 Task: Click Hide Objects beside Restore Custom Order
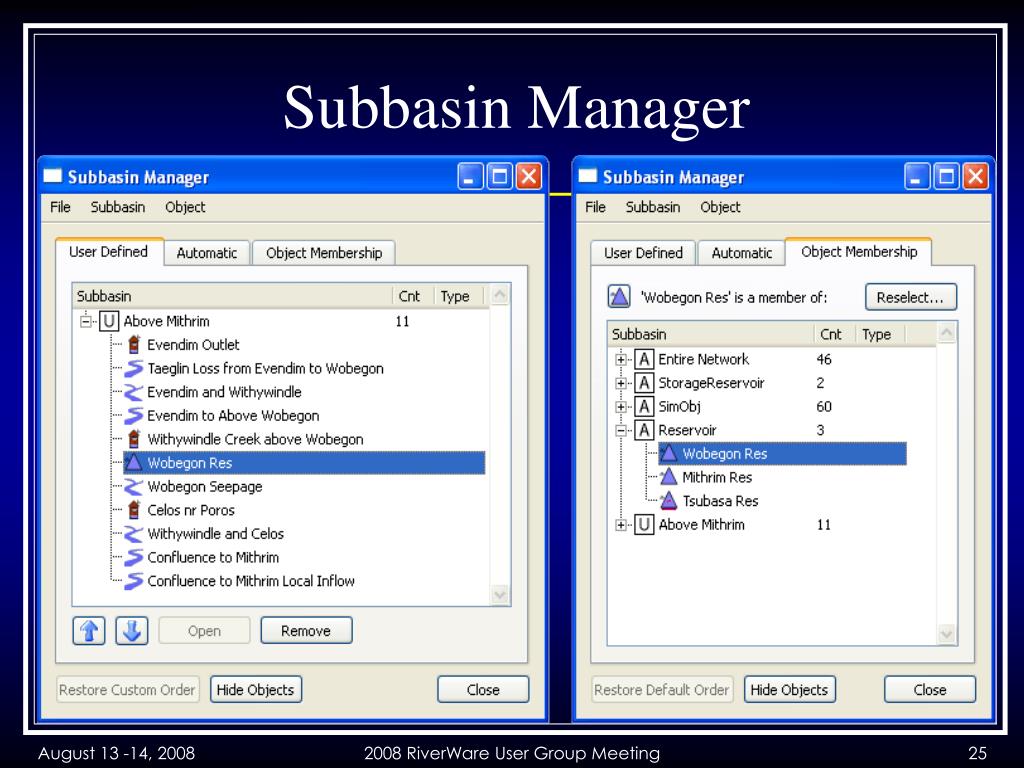pos(255,690)
